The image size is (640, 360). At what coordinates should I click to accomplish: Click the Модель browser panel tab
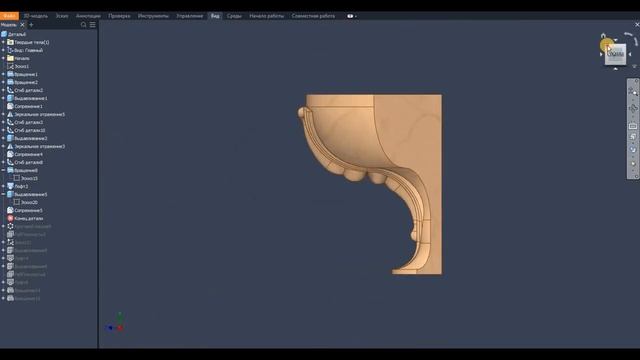click(9, 25)
